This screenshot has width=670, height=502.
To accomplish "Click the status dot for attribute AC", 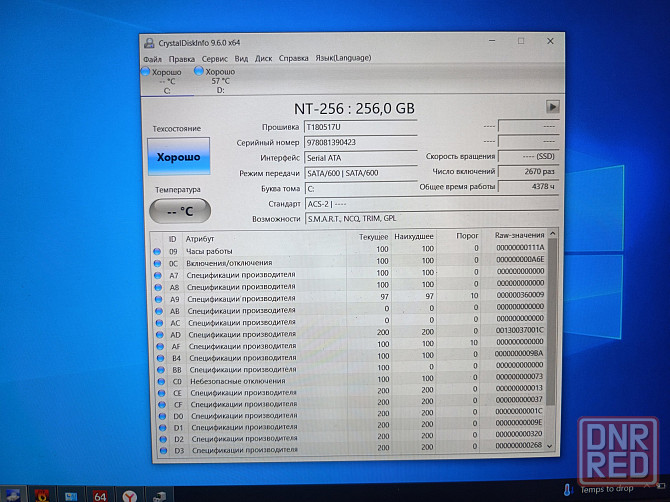I will tap(159, 323).
